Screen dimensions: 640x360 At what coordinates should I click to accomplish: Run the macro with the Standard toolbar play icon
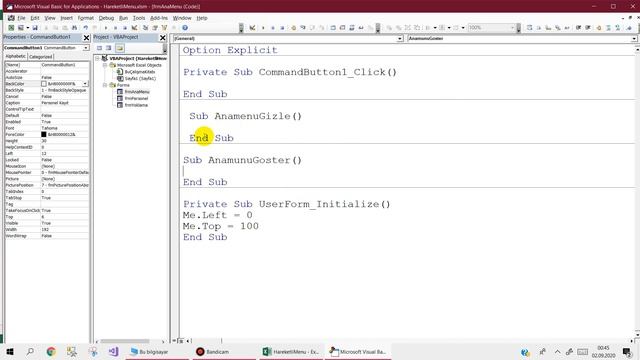tap(106, 28)
